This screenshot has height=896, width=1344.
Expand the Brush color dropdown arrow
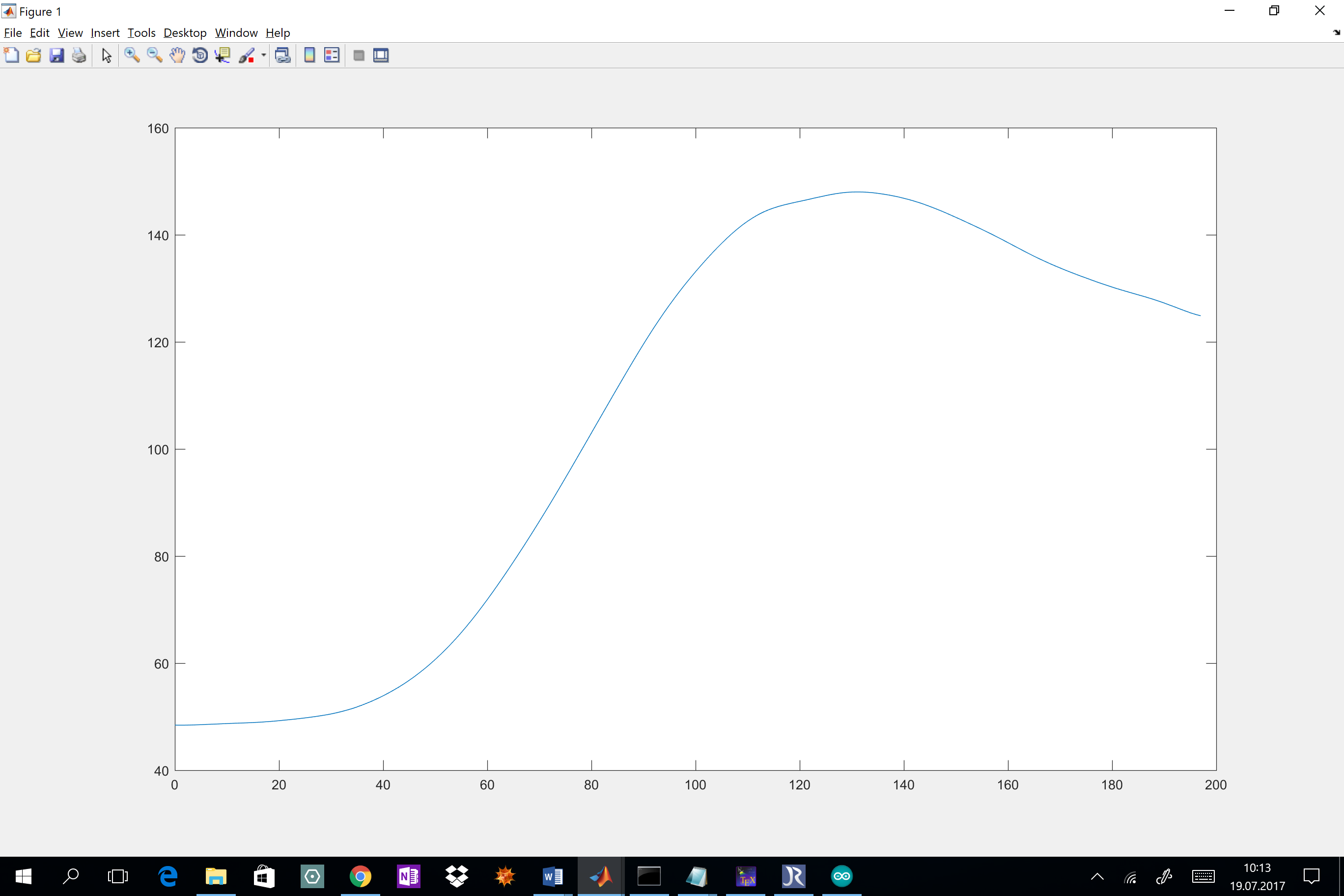pyautogui.click(x=263, y=56)
